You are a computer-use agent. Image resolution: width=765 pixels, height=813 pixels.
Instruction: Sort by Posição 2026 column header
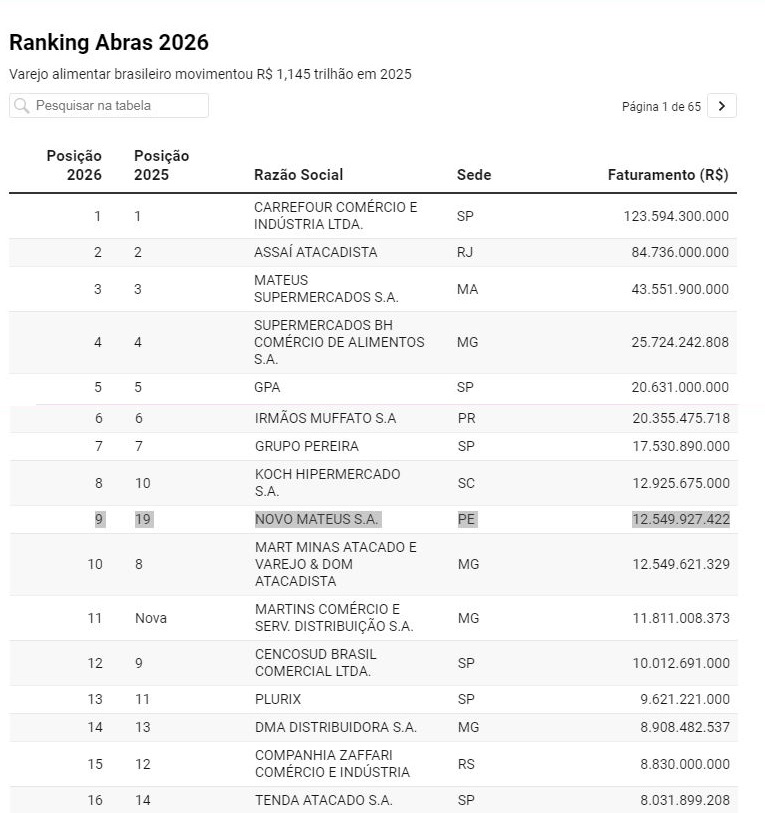pyautogui.click(x=74, y=165)
